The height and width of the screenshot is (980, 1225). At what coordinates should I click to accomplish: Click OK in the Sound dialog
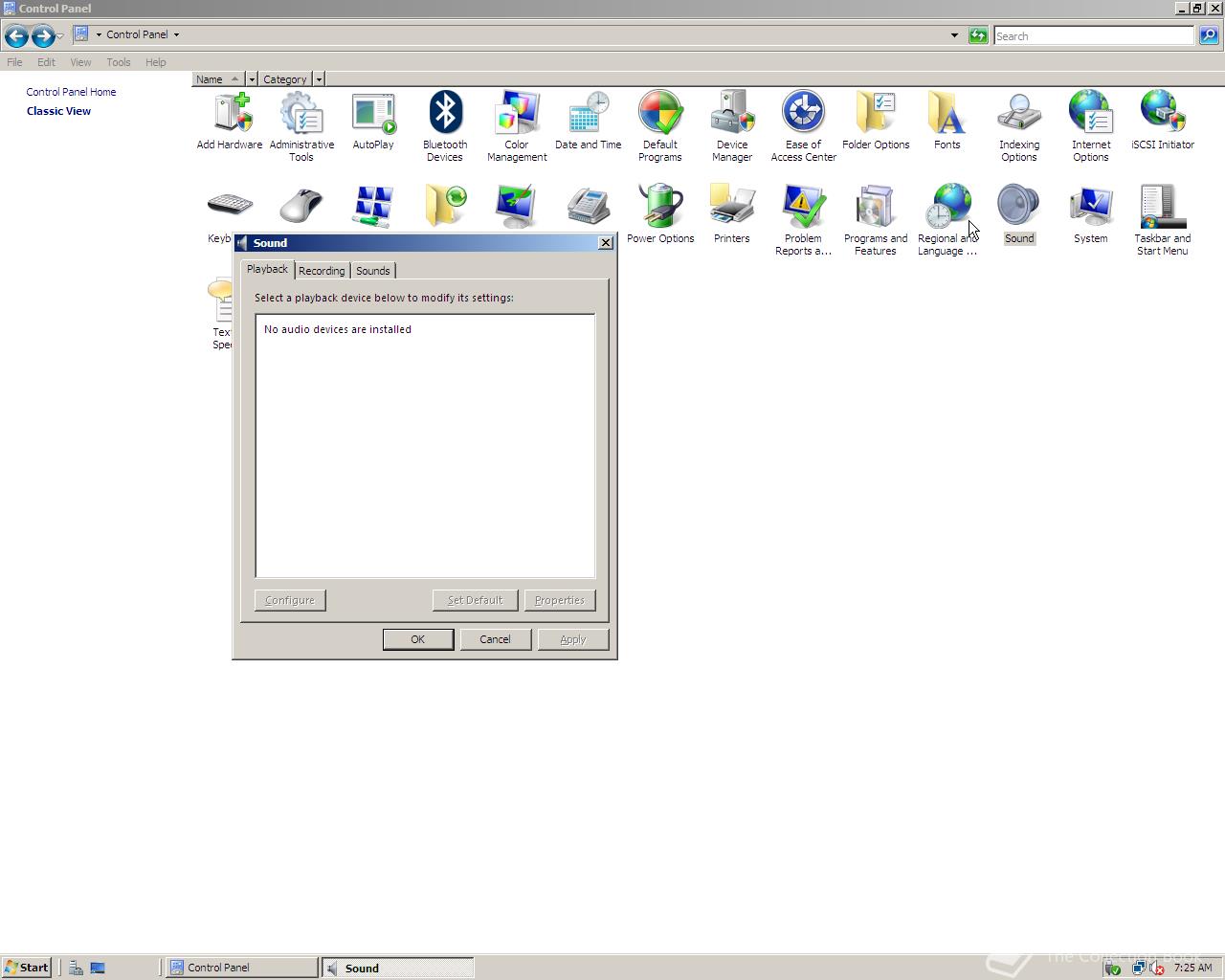click(418, 639)
